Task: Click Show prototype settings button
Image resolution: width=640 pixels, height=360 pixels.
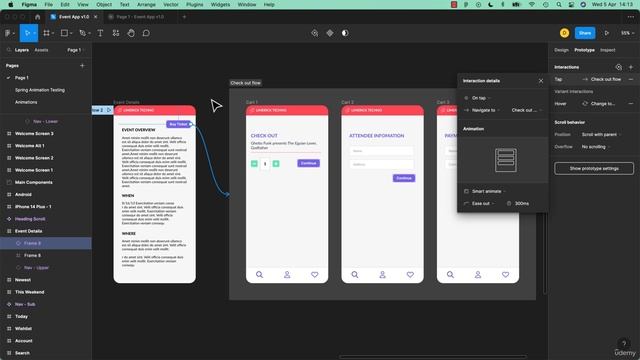Action: point(594,168)
